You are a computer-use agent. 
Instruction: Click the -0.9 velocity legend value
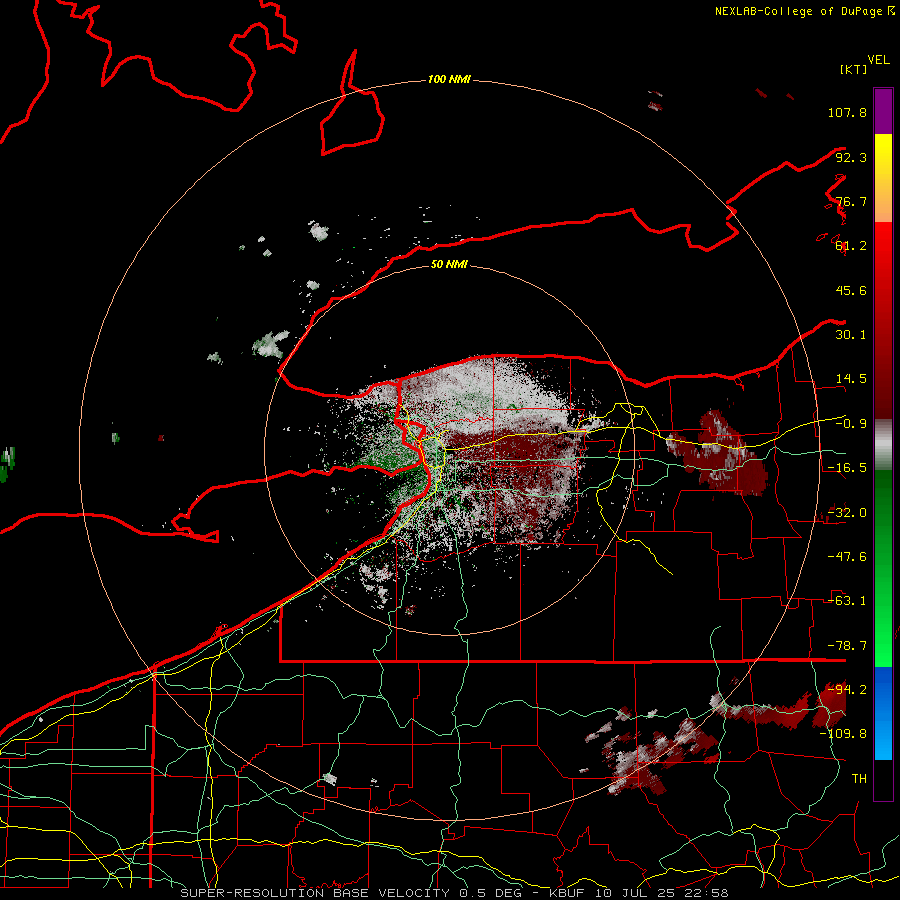tap(851, 424)
